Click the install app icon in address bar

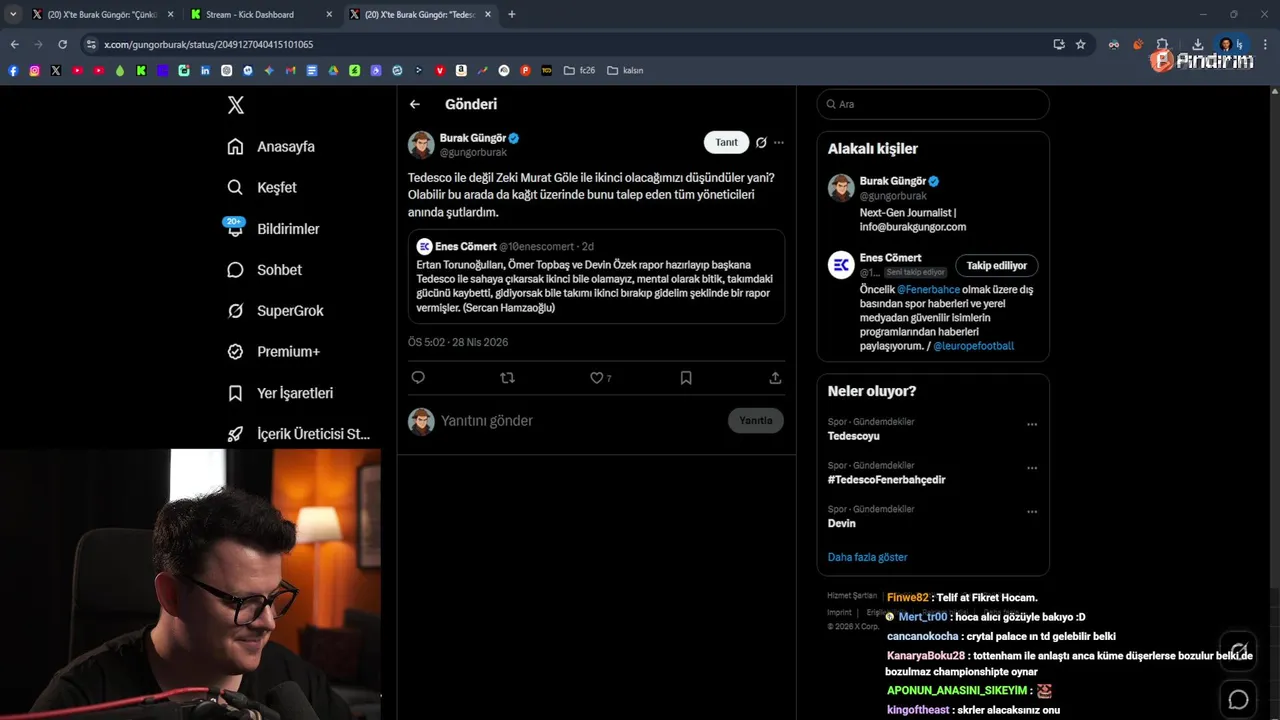click(1059, 44)
